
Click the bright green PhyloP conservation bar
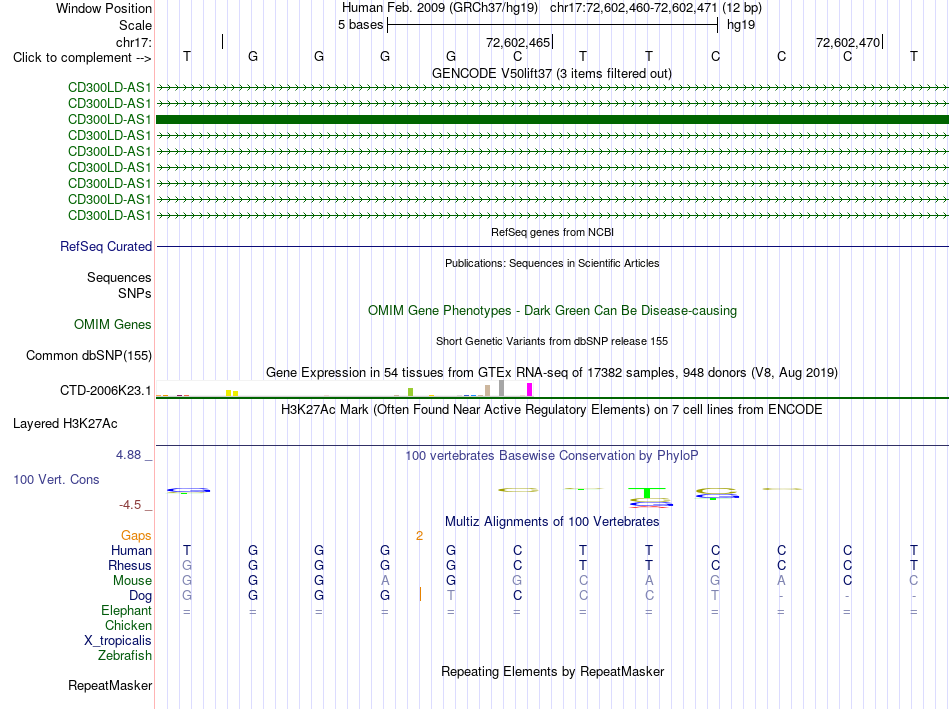tap(648, 492)
